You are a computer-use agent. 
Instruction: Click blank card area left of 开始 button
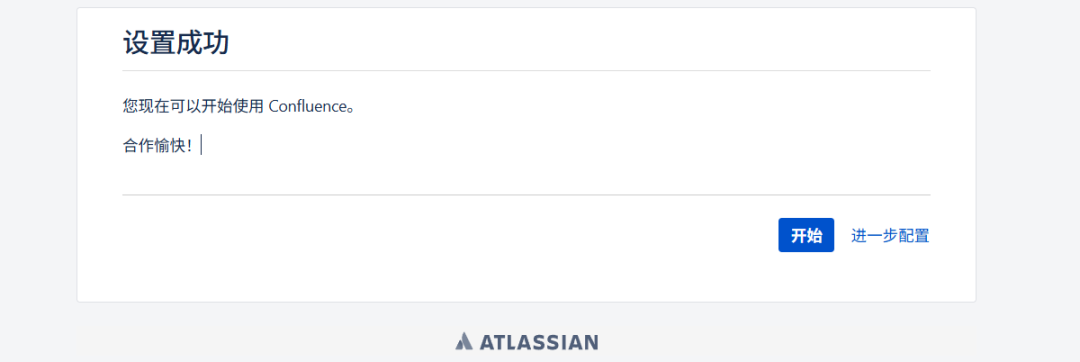tap(448, 235)
